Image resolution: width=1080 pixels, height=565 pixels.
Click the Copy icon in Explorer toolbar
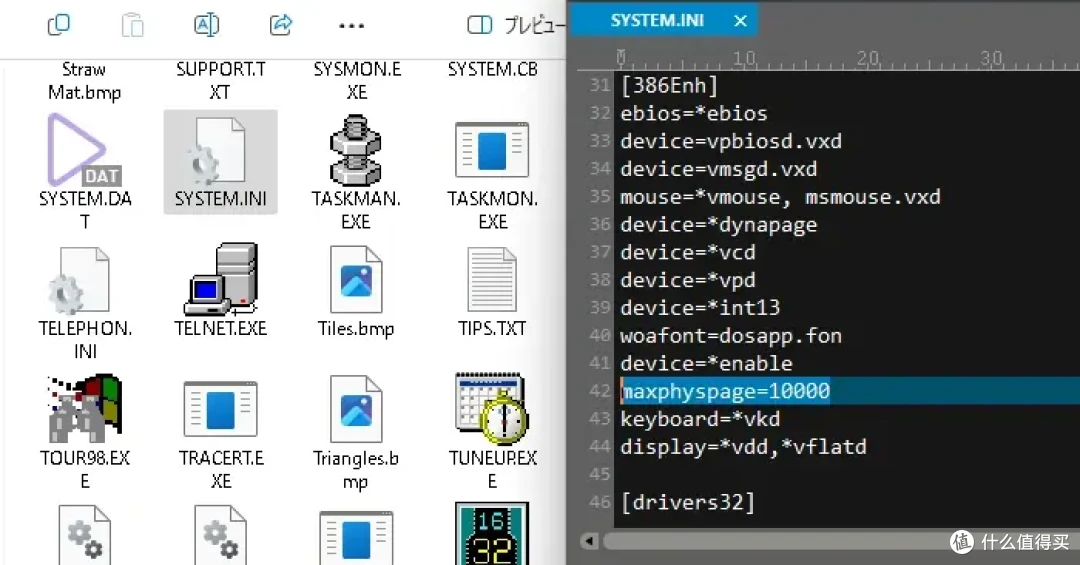point(59,25)
